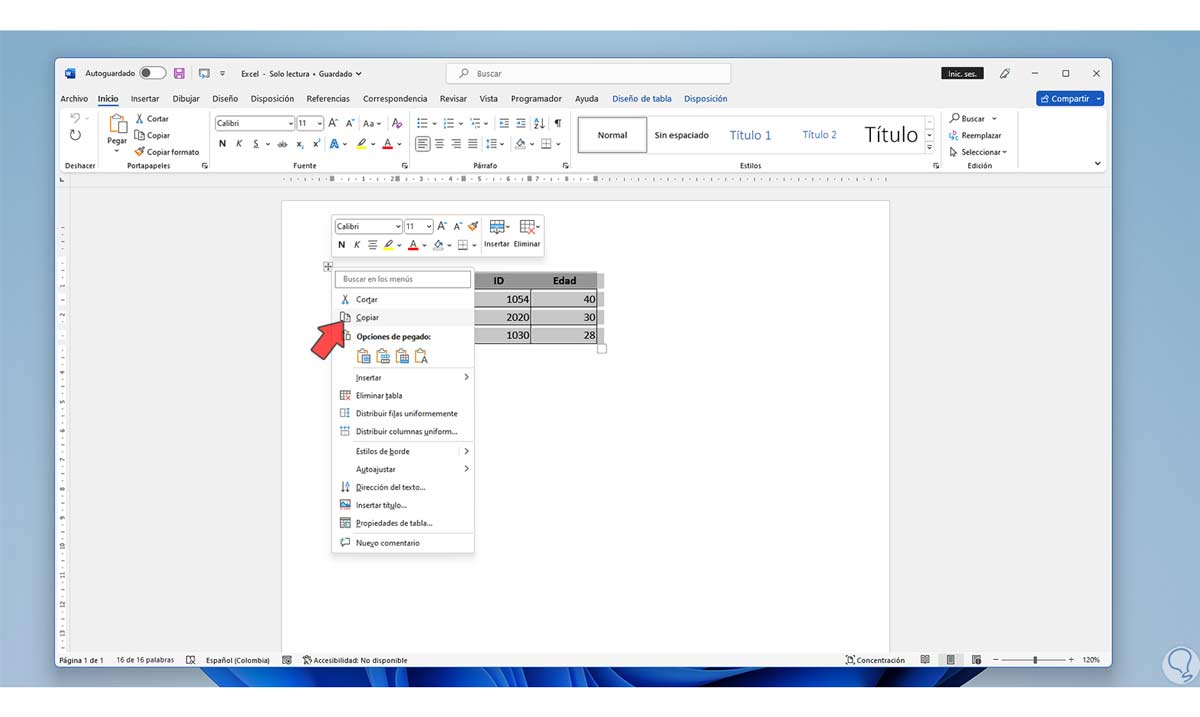Select the ribbon center alignment button
The height and width of the screenshot is (717, 1200).
[x=439, y=144]
